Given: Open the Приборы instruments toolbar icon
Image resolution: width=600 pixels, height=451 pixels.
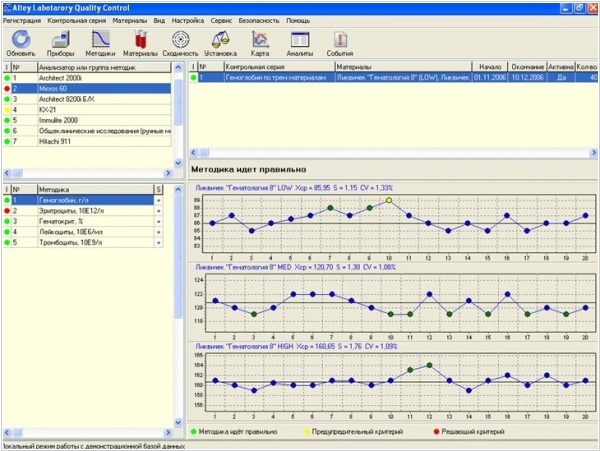Looking at the screenshot, I should (x=61, y=42).
